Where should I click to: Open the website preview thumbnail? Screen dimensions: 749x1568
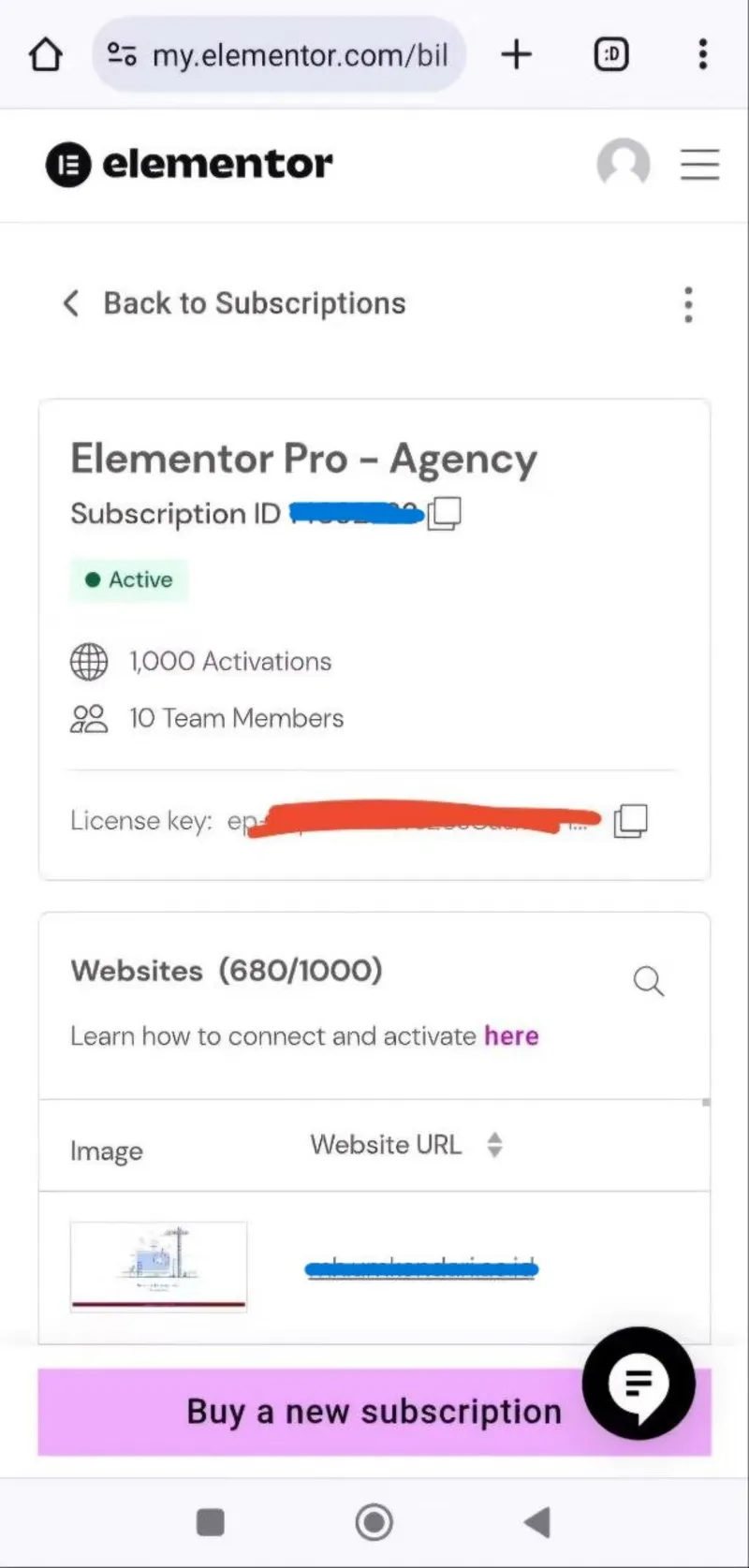(x=158, y=1266)
